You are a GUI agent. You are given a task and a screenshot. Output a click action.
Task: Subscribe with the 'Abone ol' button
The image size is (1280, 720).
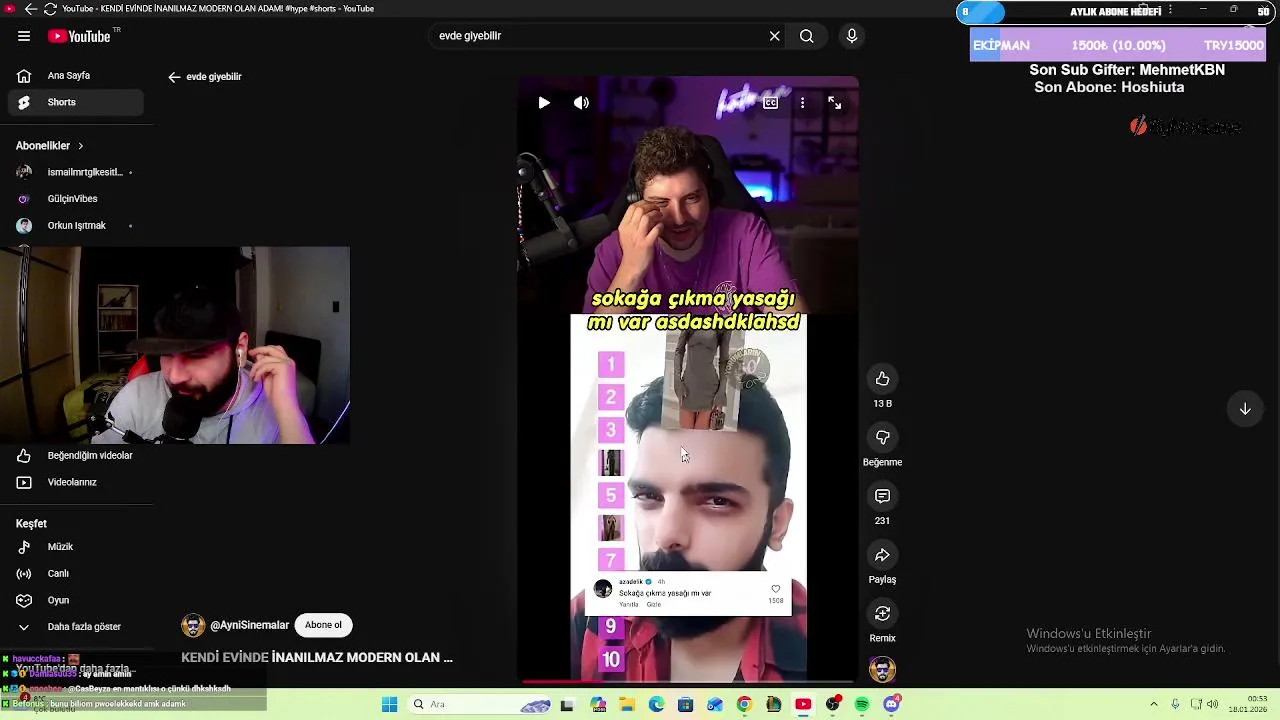pos(323,625)
